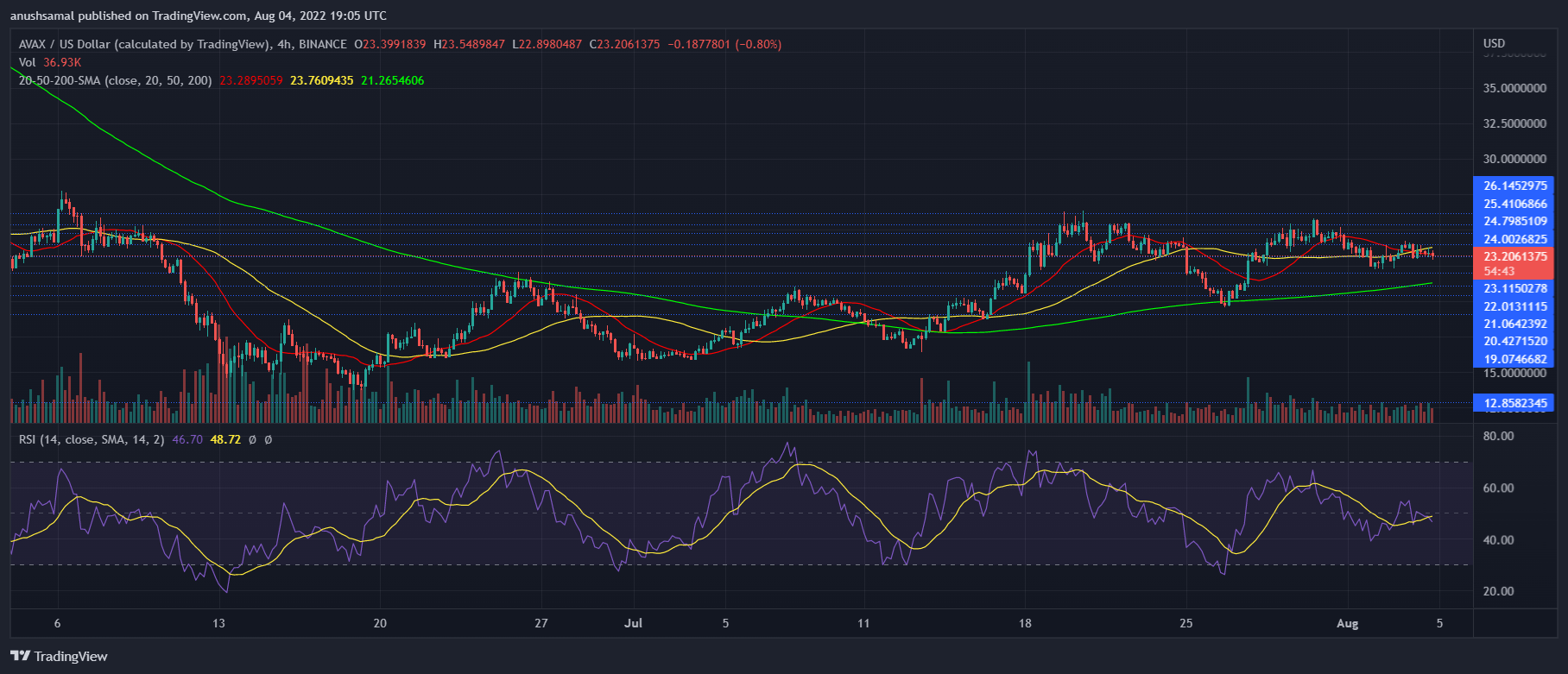Image resolution: width=1568 pixels, height=674 pixels.
Task: Click the close value C23.2061375 in the header
Action: (625, 44)
